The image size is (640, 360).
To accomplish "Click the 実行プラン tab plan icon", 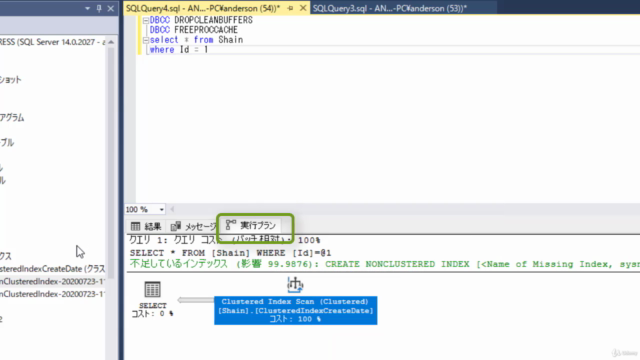I will point(231,224).
